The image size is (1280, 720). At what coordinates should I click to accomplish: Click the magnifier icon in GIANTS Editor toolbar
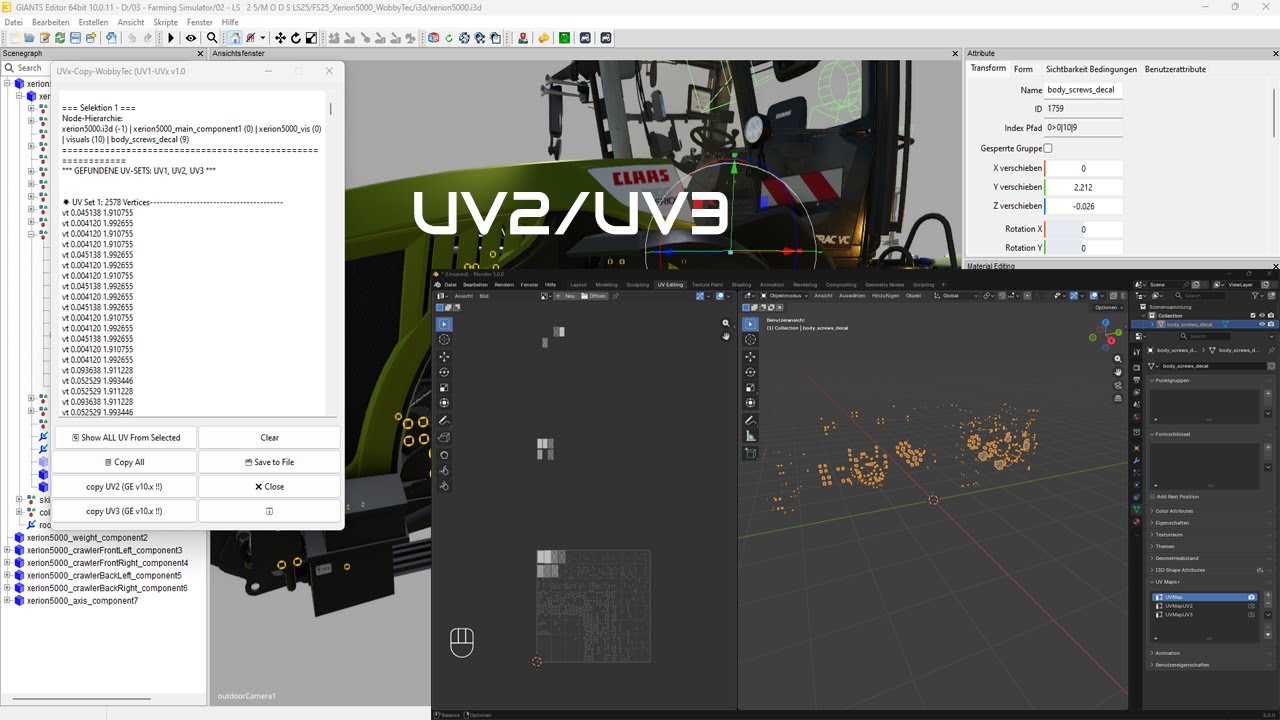[212, 38]
